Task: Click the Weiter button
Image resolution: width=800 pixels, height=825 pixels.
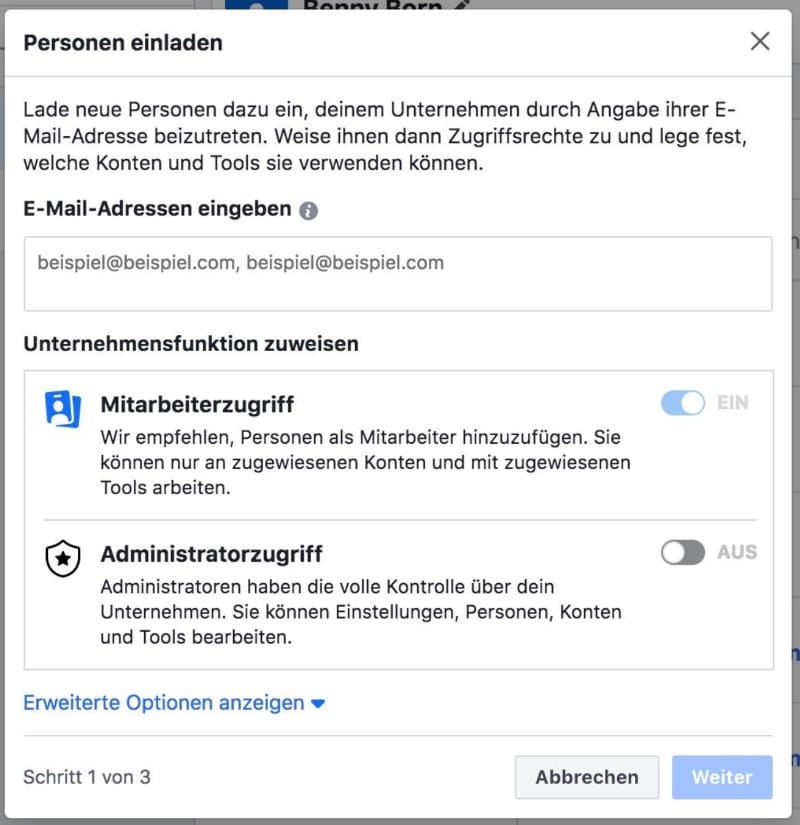Action: point(722,777)
